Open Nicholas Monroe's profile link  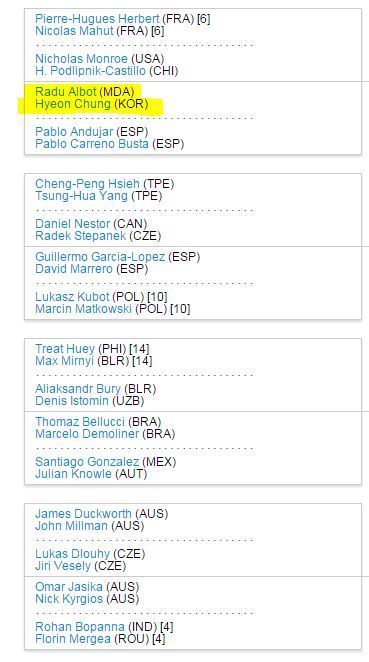[81, 59]
